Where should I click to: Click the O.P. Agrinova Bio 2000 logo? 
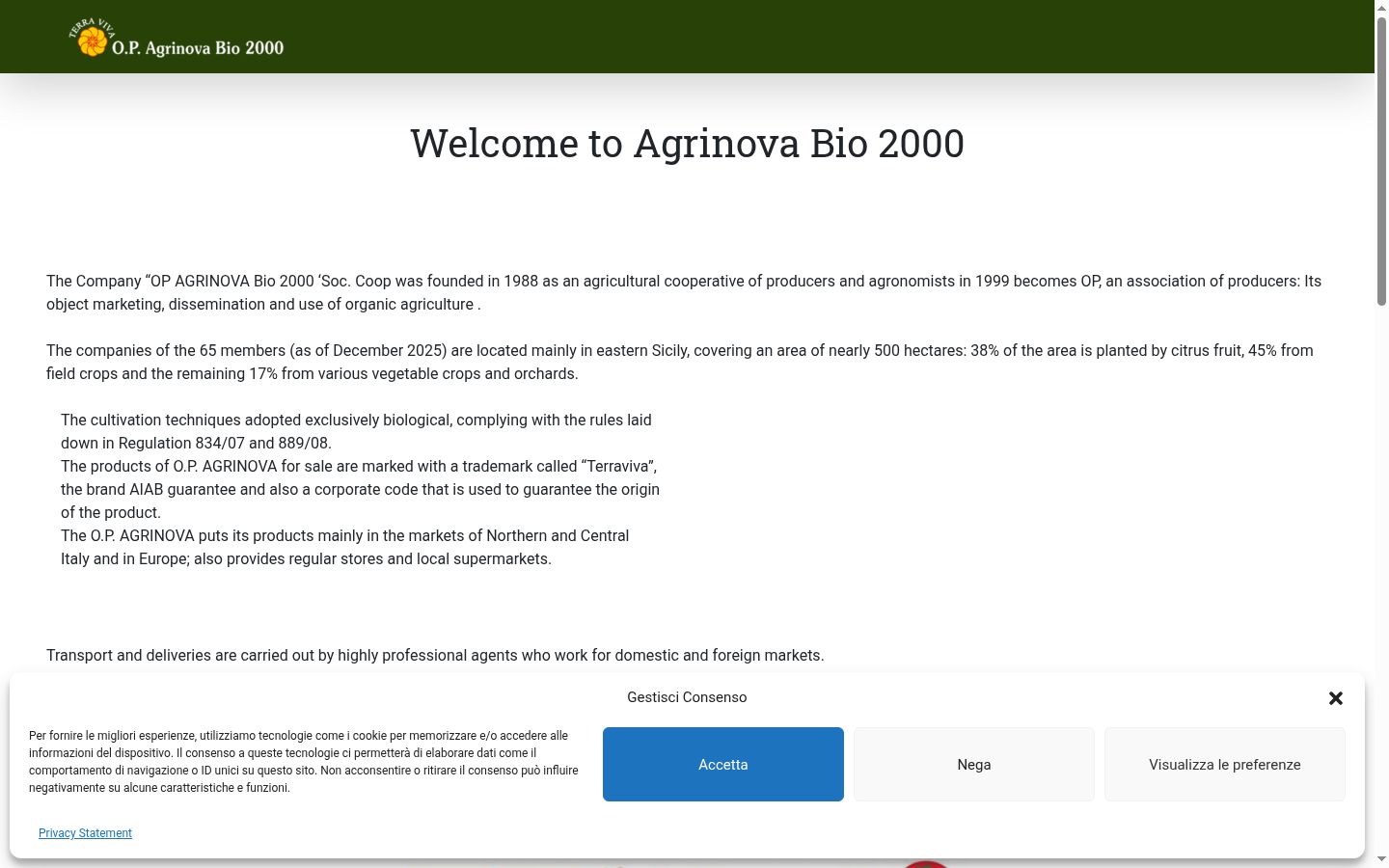pos(177,39)
